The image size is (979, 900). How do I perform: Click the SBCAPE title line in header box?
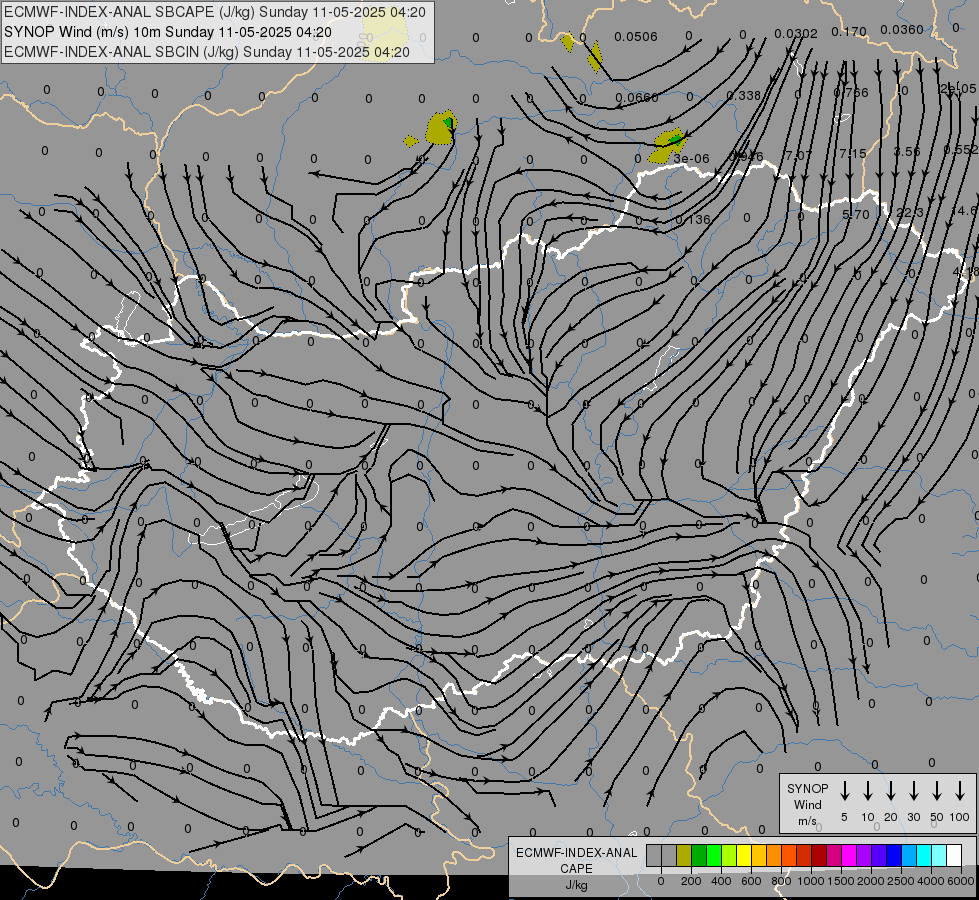215,12
